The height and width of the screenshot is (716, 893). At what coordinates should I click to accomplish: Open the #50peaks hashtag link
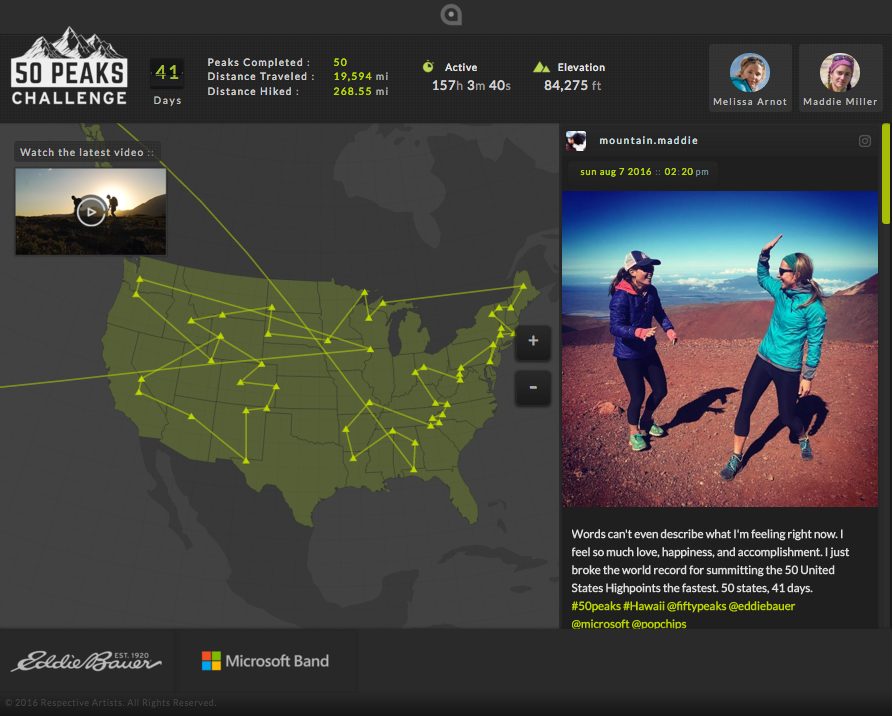pyautogui.click(x=593, y=606)
